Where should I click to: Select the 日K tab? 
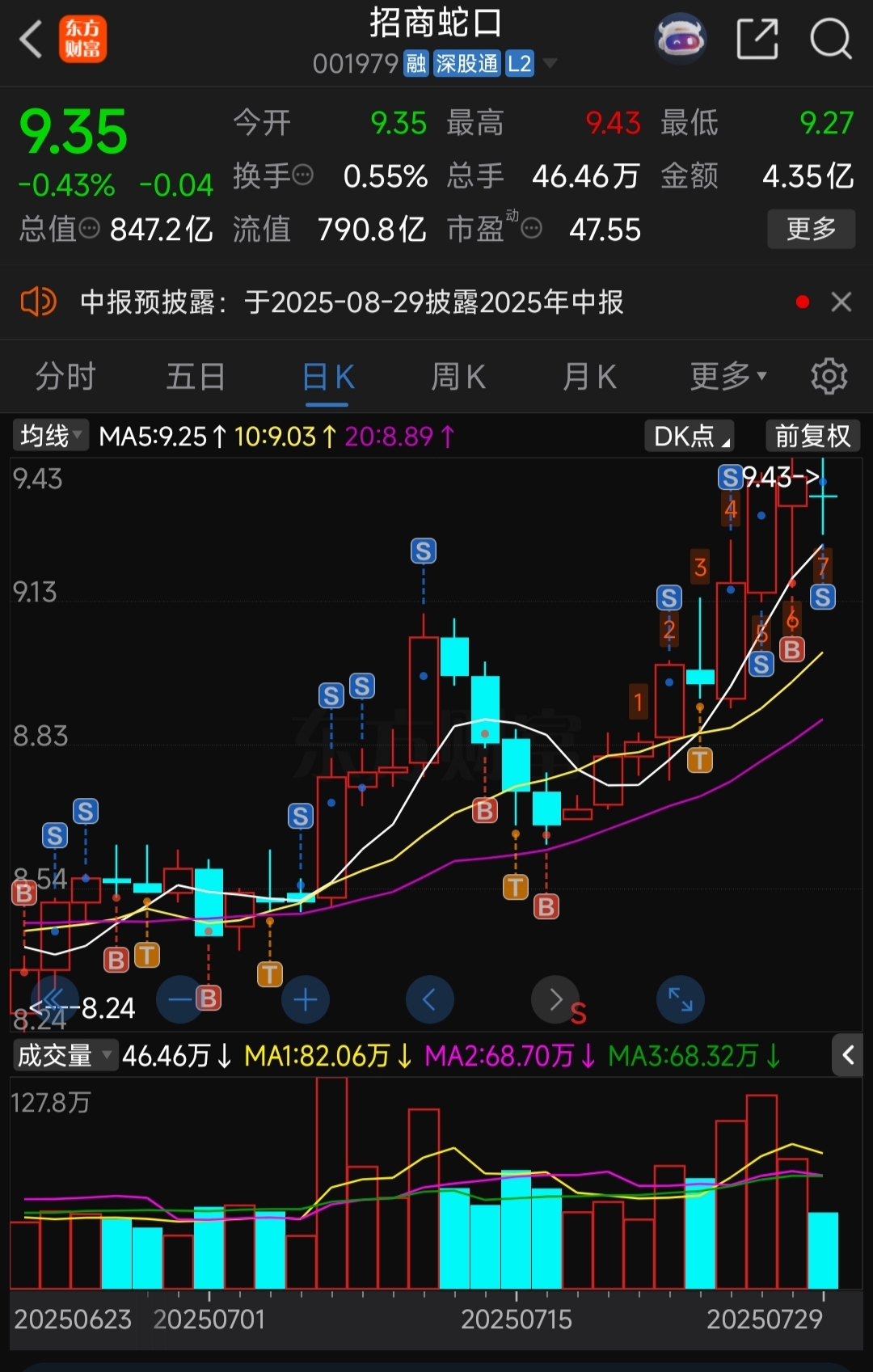(327, 377)
